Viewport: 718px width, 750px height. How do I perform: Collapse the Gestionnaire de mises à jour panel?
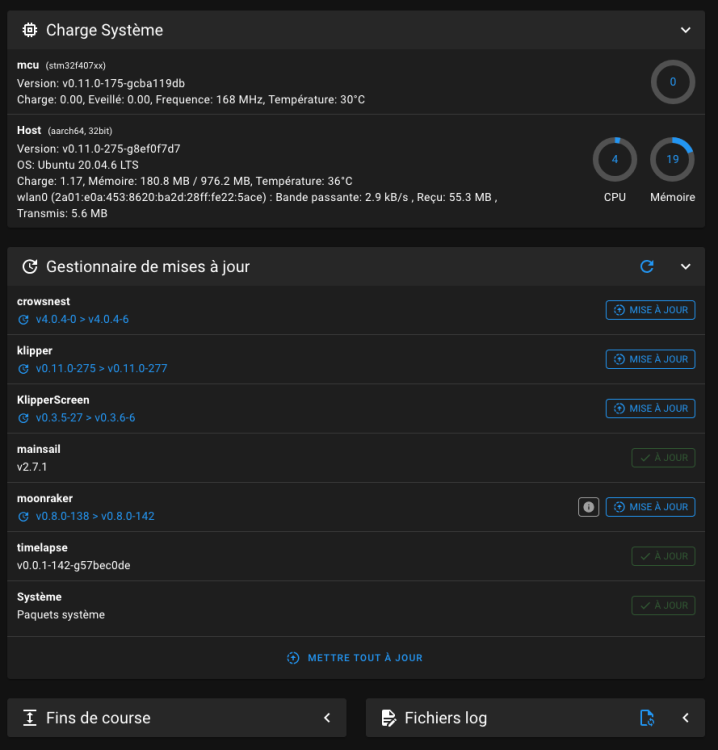(x=686, y=267)
